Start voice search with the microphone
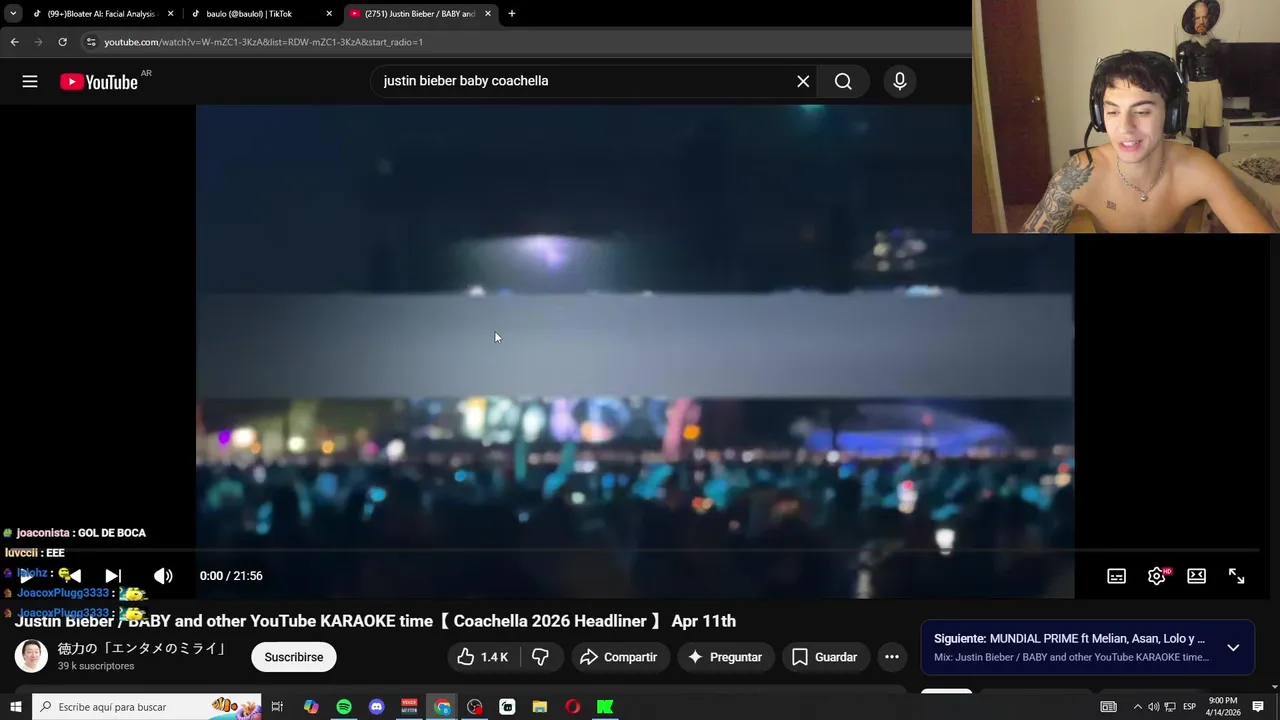 coord(900,82)
